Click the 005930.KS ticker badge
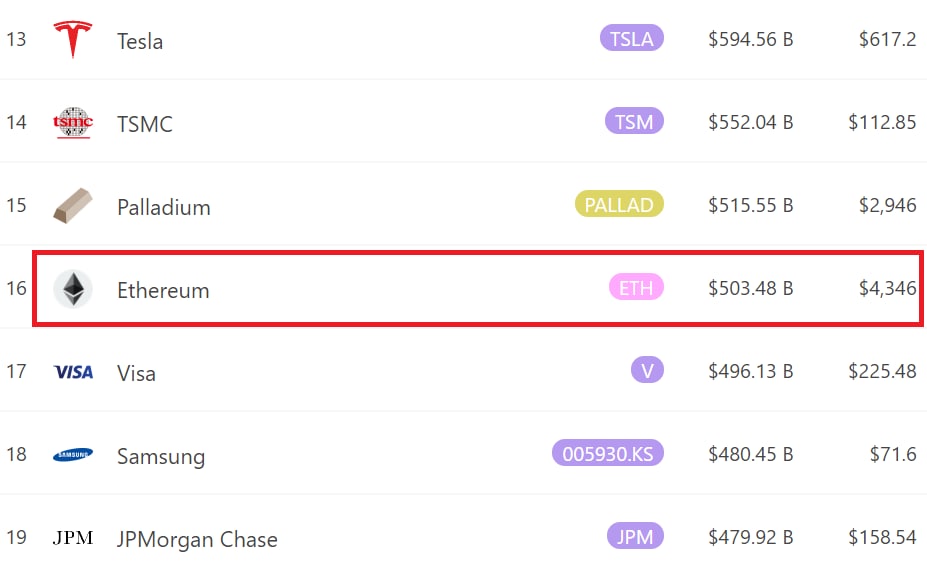The image size is (927, 562). (608, 453)
